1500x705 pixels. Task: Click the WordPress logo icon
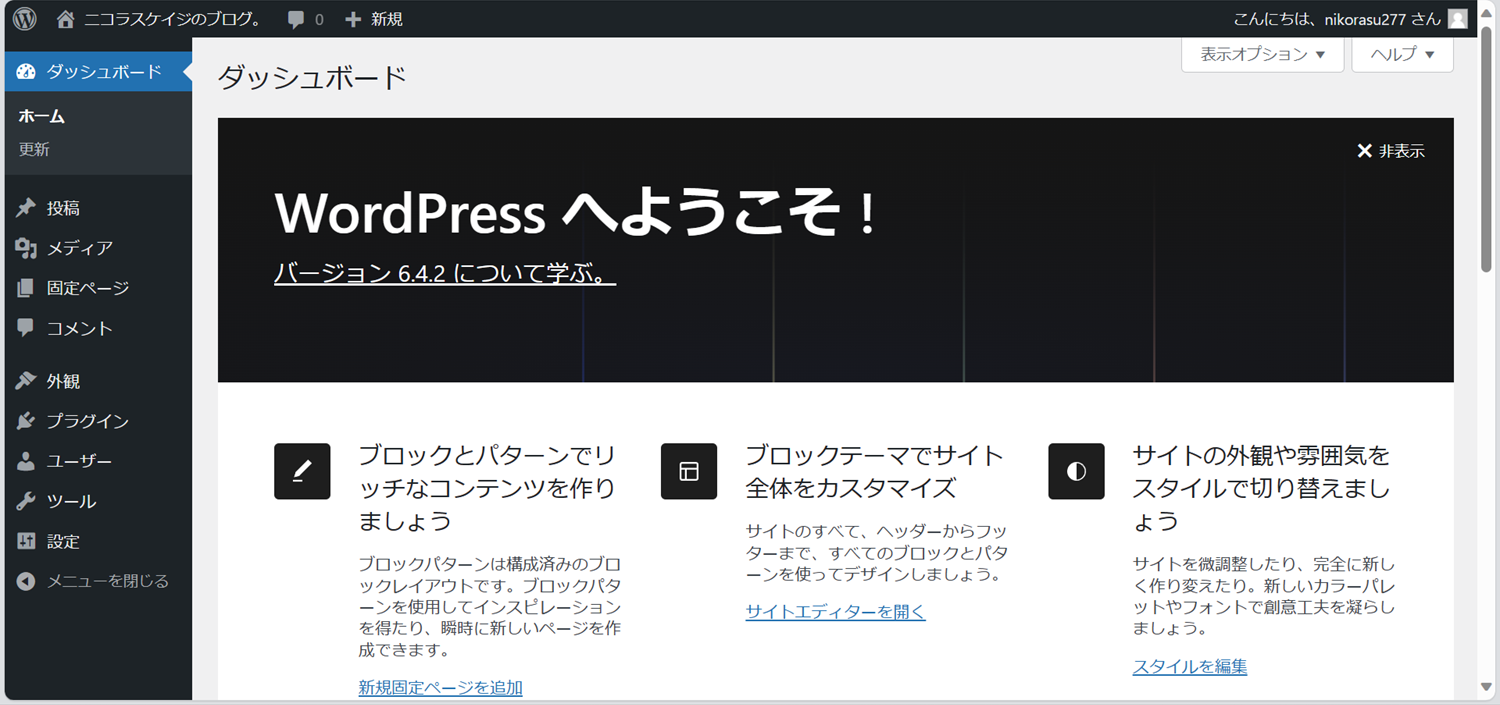(x=25, y=19)
